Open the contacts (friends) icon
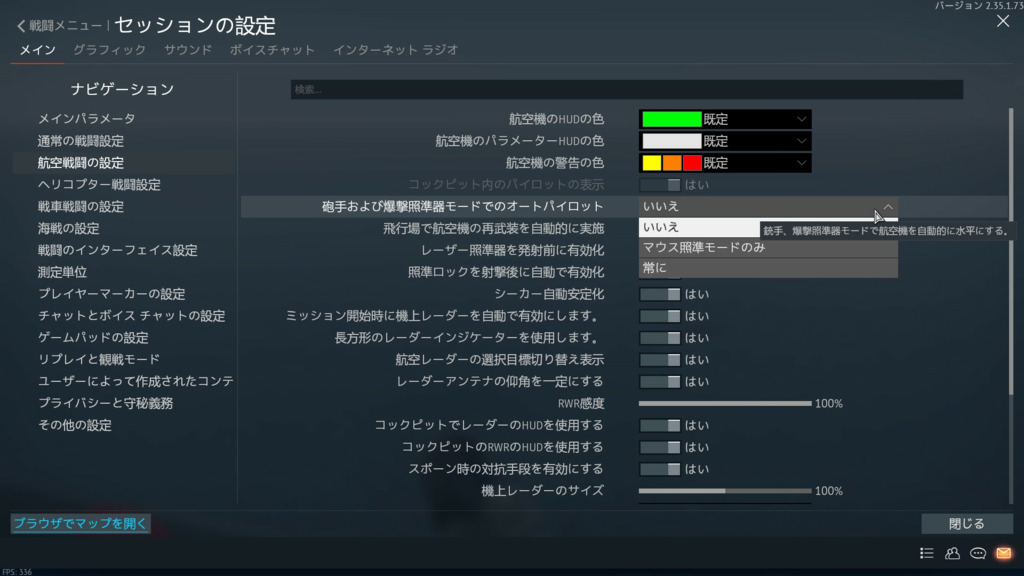1024x576 pixels. (x=952, y=553)
